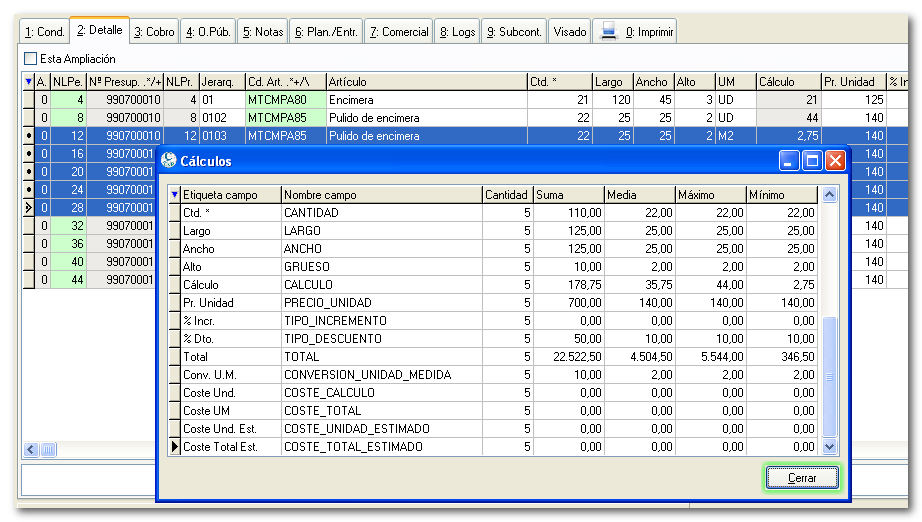Switch to the 5: Notas tab
This screenshot has width=922, height=522.
tap(263, 32)
